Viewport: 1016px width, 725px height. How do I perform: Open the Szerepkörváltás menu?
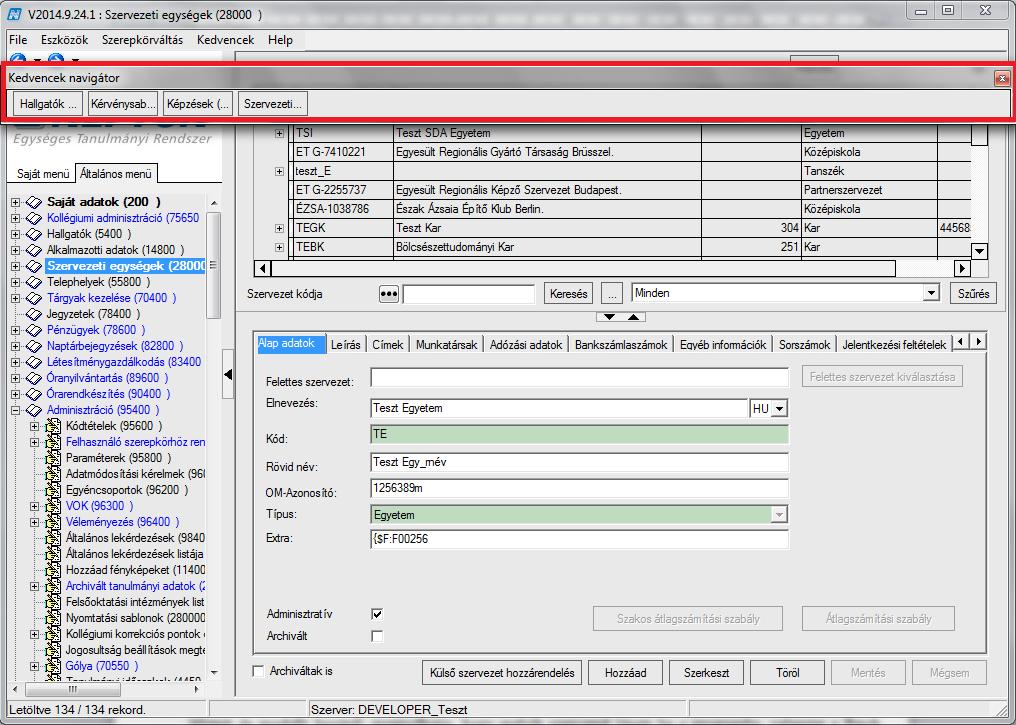pos(142,40)
